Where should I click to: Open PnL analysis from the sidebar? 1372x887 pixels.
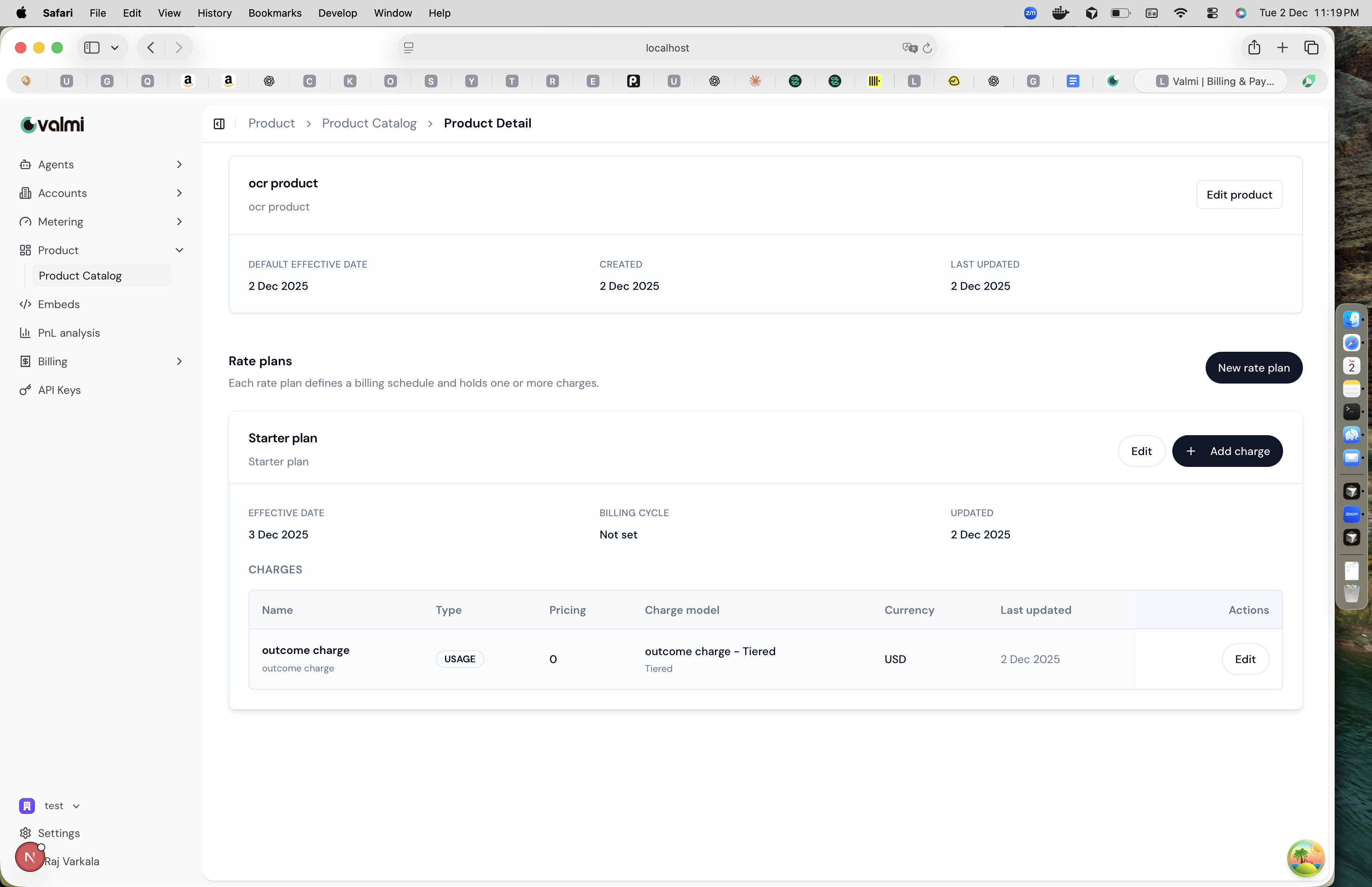click(x=69, y=333)
